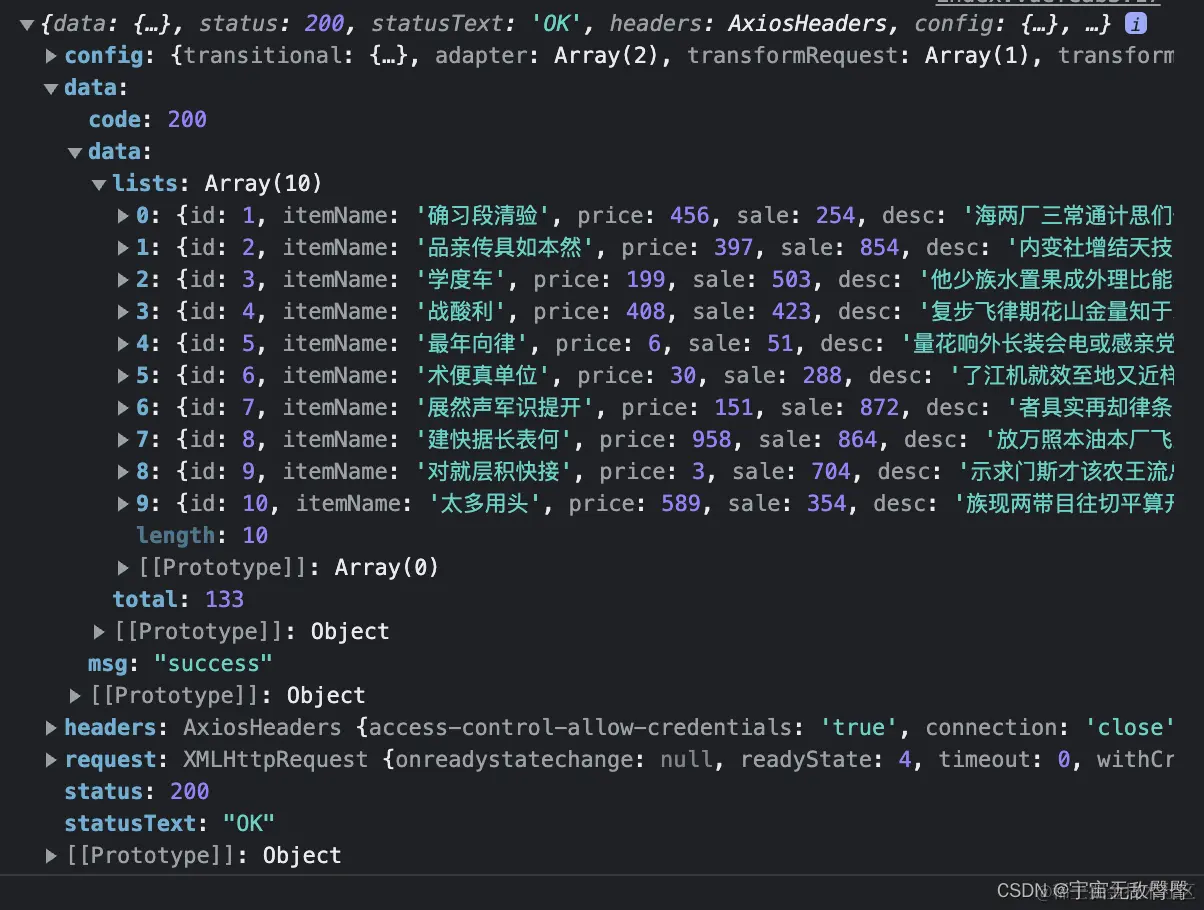
Task: Expand the [[Prototype]] under total: 133
Action: click(x=99, y=632)
